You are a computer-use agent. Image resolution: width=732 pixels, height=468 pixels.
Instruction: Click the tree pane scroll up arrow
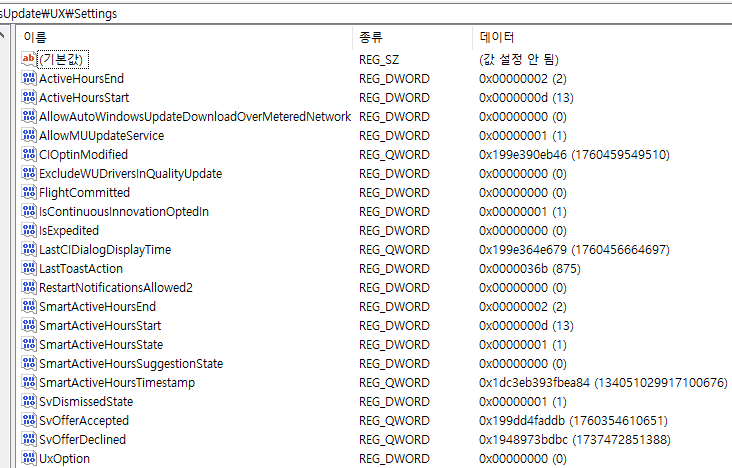pyautogui.click(x=2, y=35)
